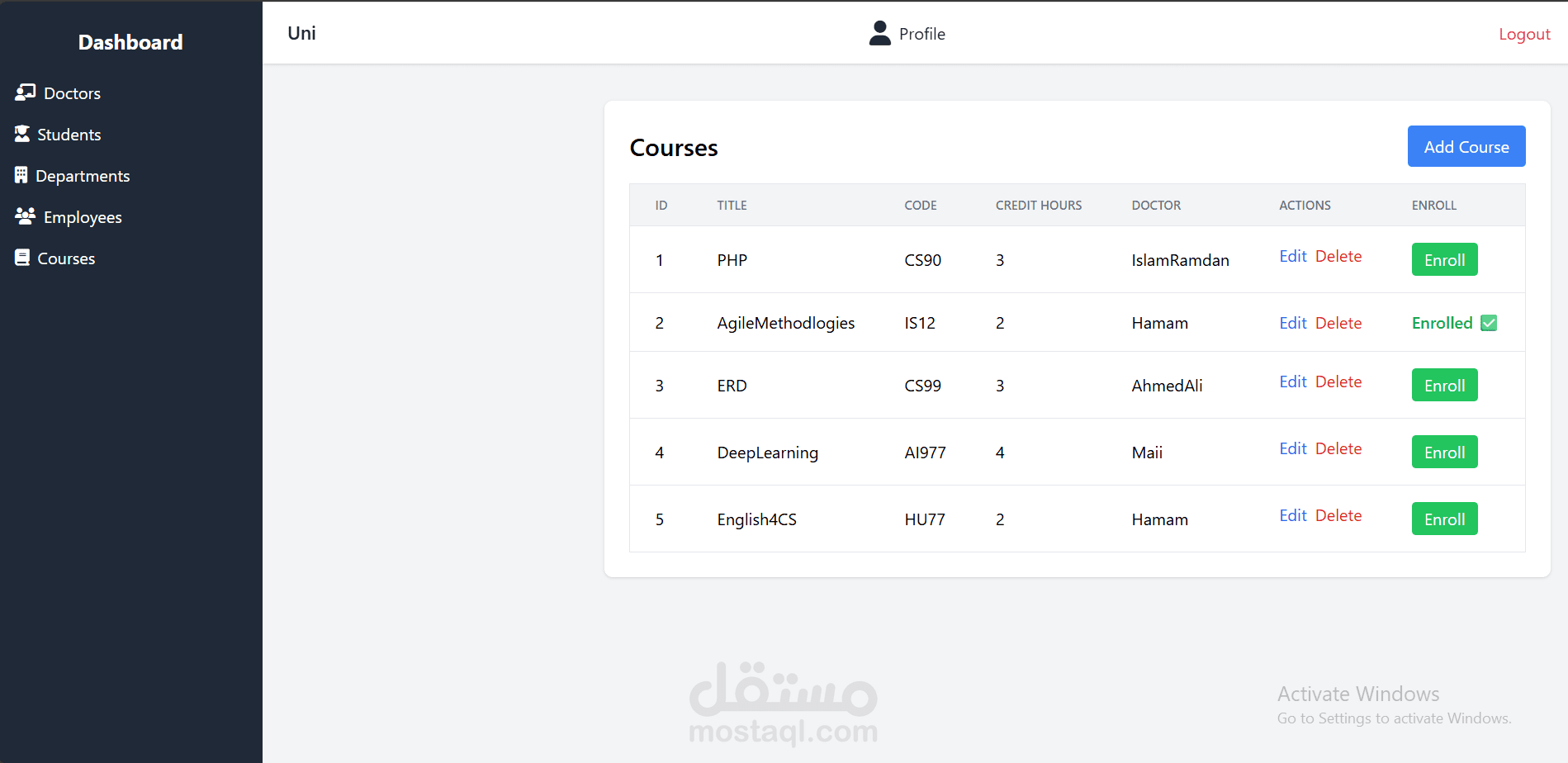
Task: Click the Enrolled status text
Action: click(1442, 323)
